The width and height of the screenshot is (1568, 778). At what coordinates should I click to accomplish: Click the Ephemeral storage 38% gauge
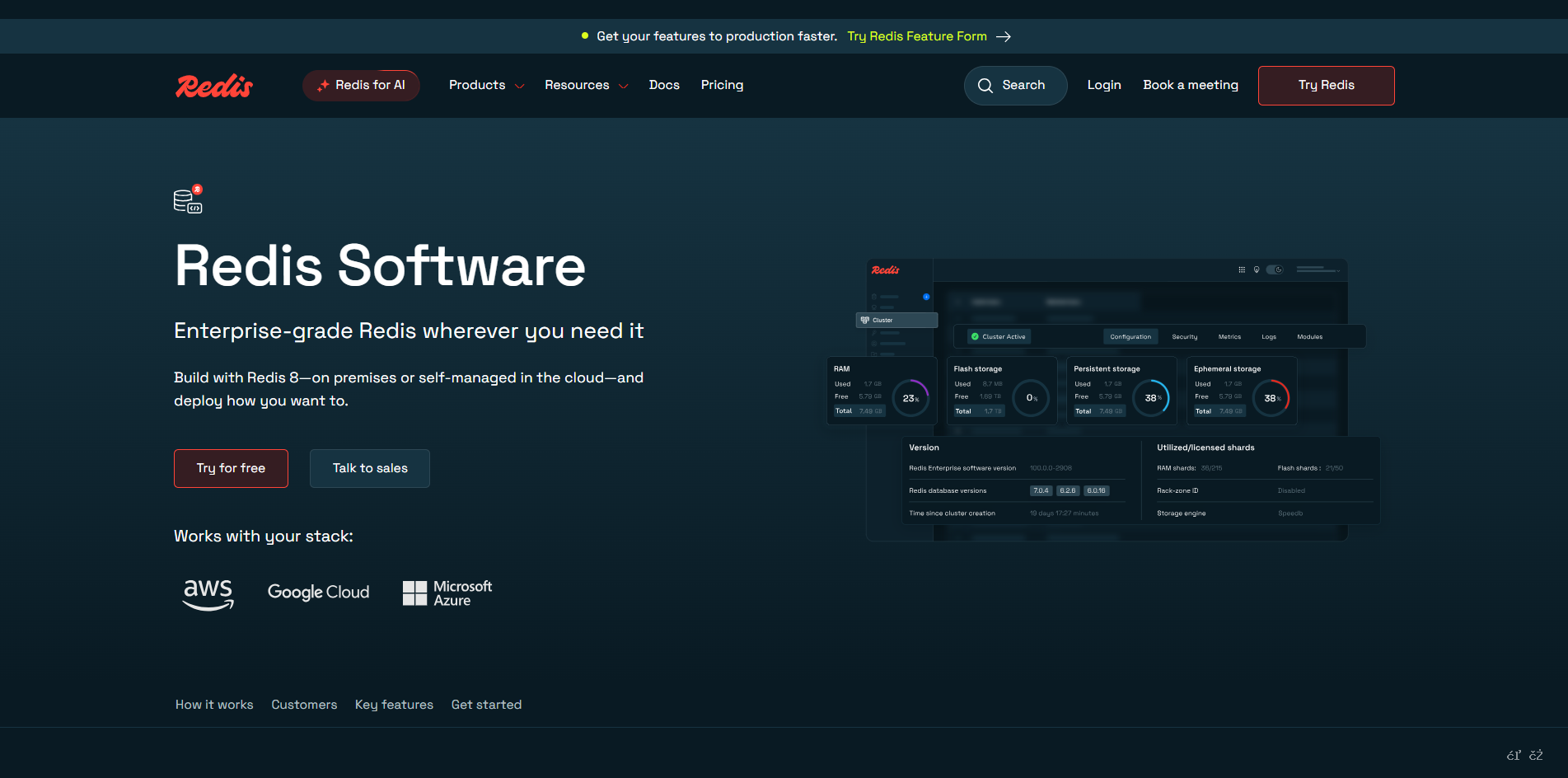tap(1271, 398)
